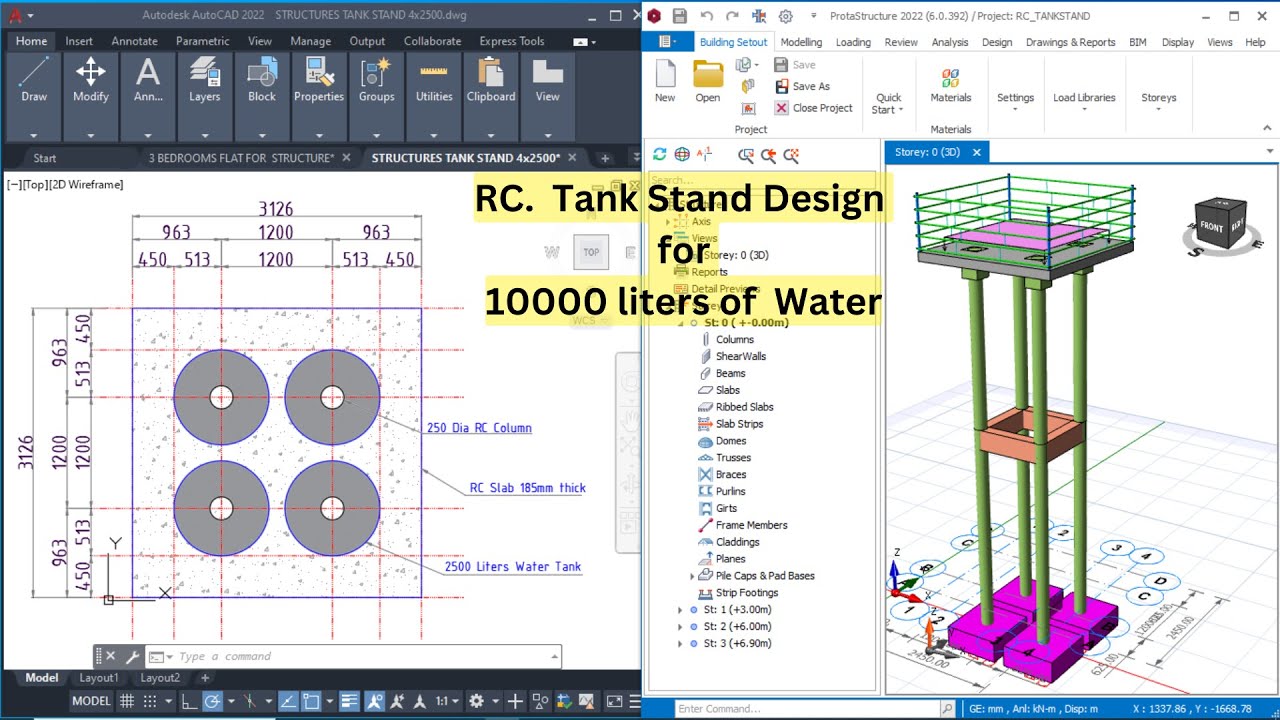Toggle AutoCAD snap mode
Image resolution: width=1280 pixels, height=720 pixels.
[x=150, y=702]
